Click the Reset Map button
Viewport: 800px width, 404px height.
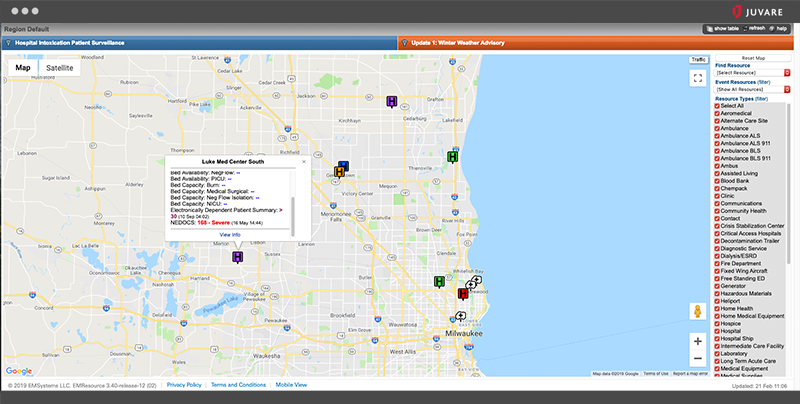pyautogui.click(x=753, y=58)
